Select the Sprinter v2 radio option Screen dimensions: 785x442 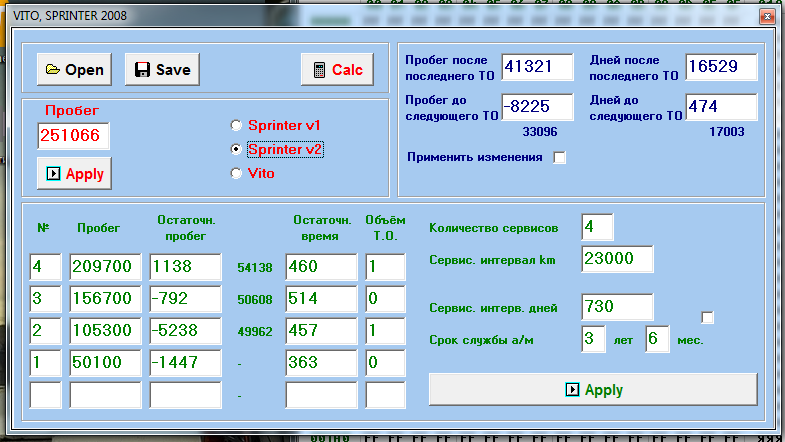(277, 149)
